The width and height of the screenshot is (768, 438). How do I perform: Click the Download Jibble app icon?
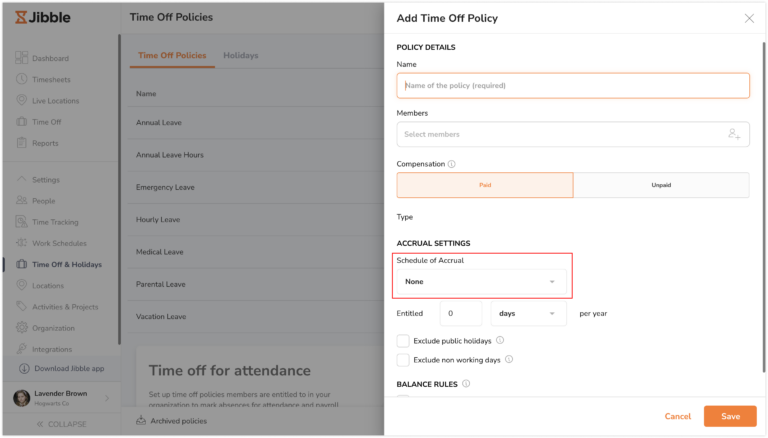click(x=24, y=368)
